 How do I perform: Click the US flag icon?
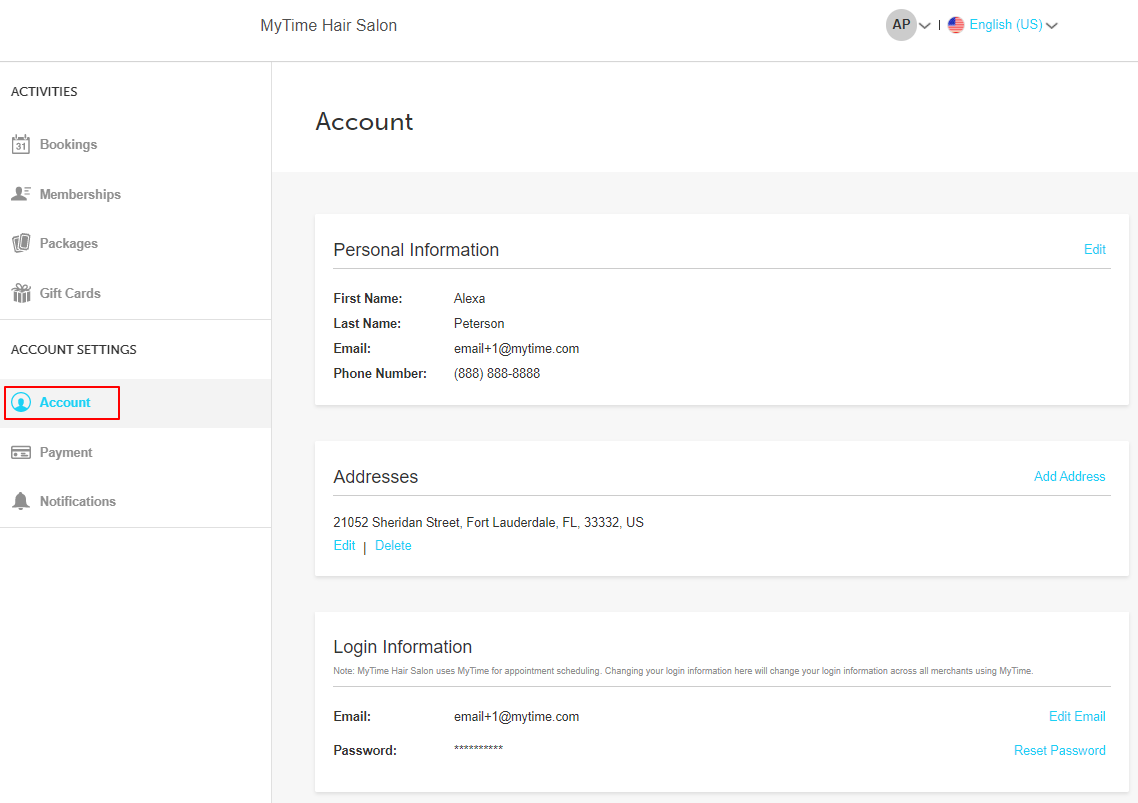[956, 25]
